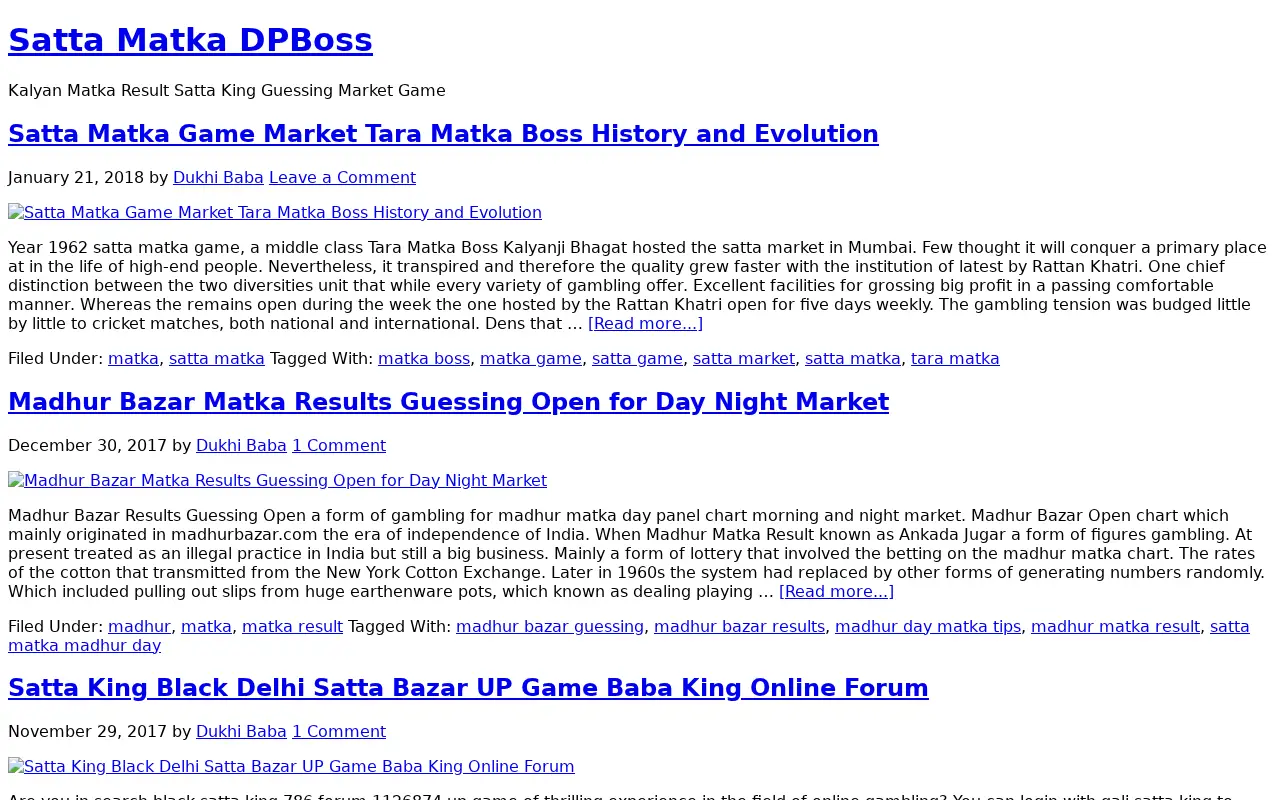Click the Leave a Comment link
The height and width of the screenshot is (800, 1280).
(x=342, y=177)
